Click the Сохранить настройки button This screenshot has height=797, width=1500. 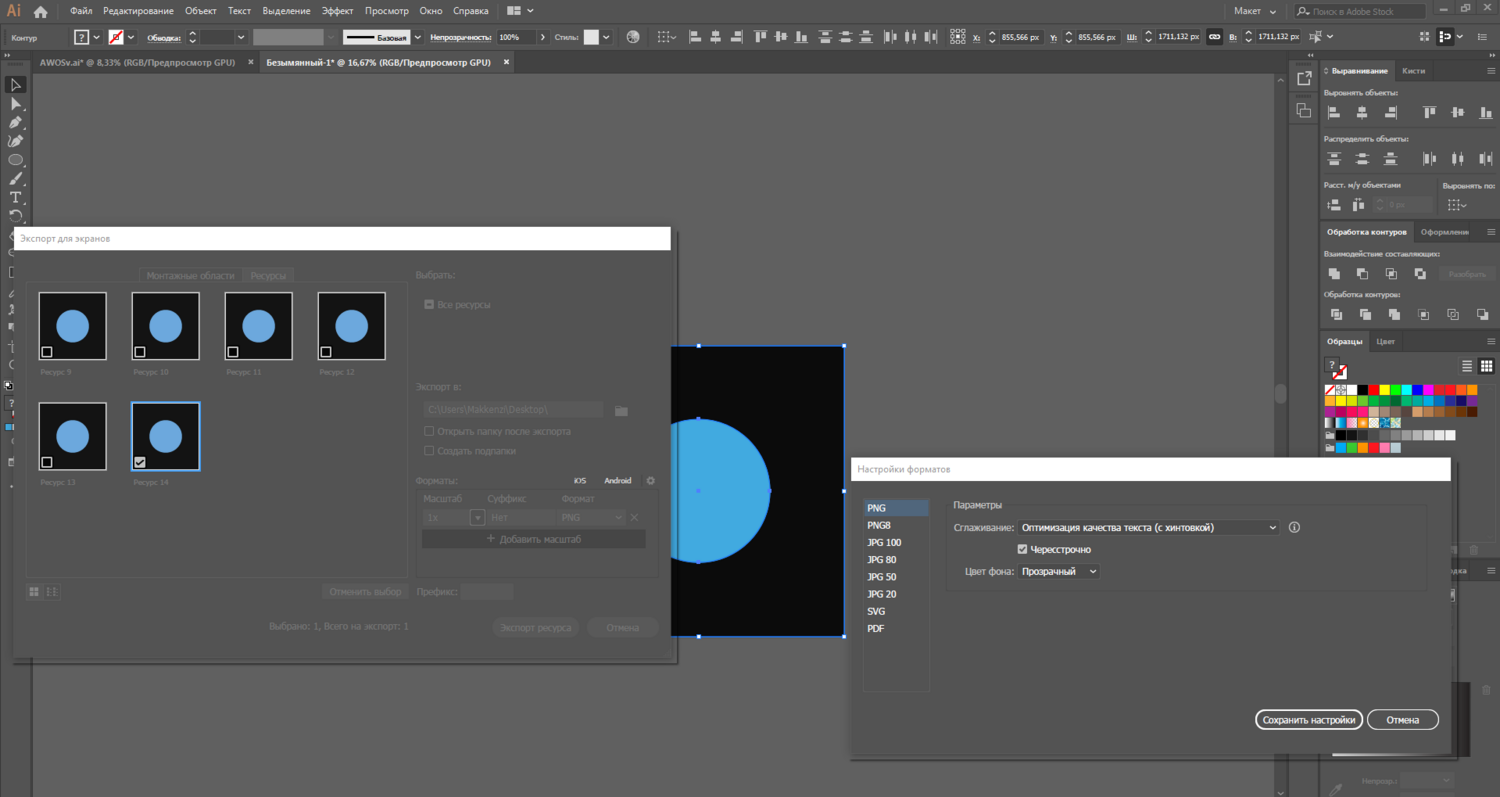1308,719
